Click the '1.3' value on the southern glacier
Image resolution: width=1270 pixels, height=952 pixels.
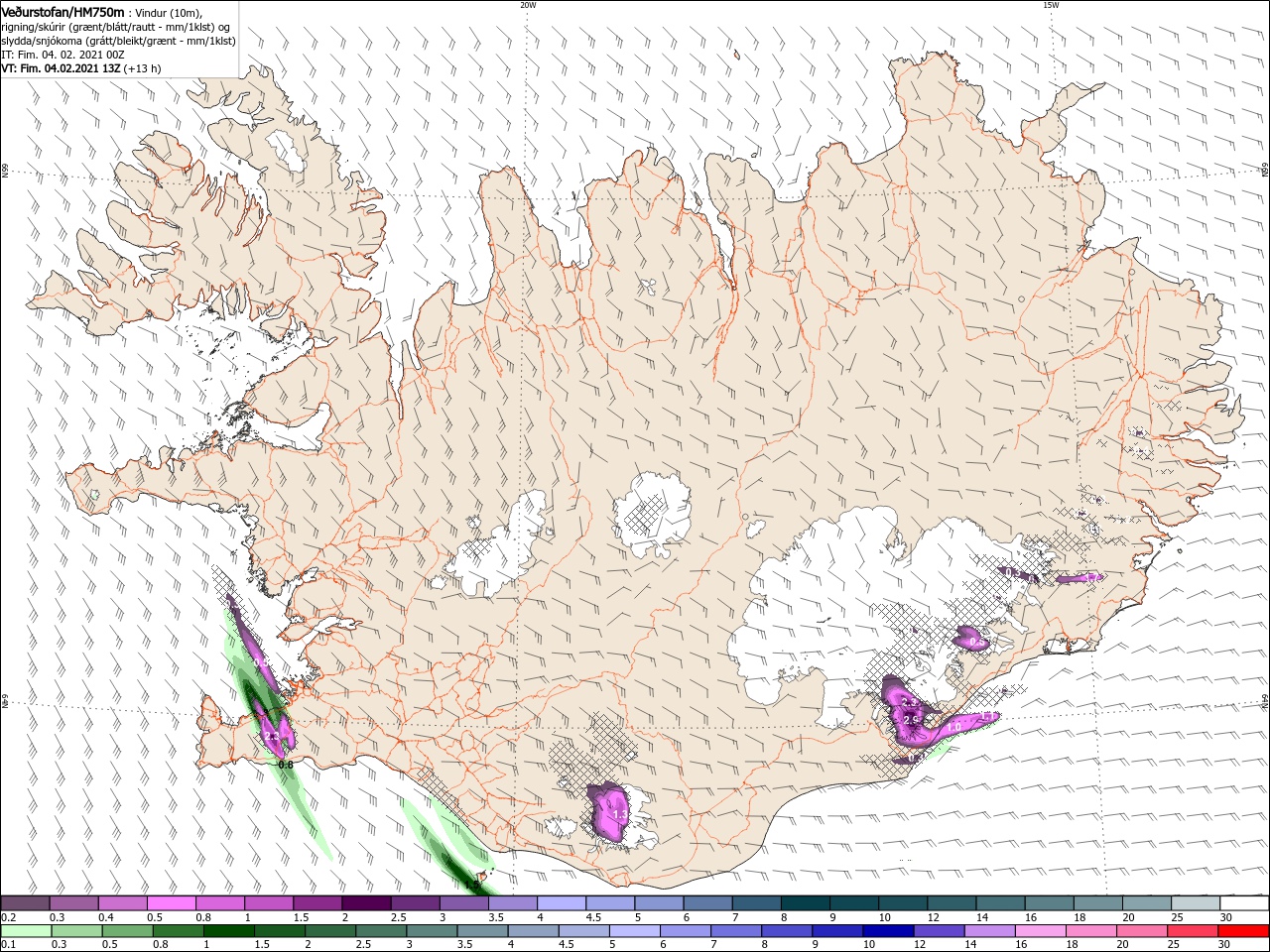620,814
